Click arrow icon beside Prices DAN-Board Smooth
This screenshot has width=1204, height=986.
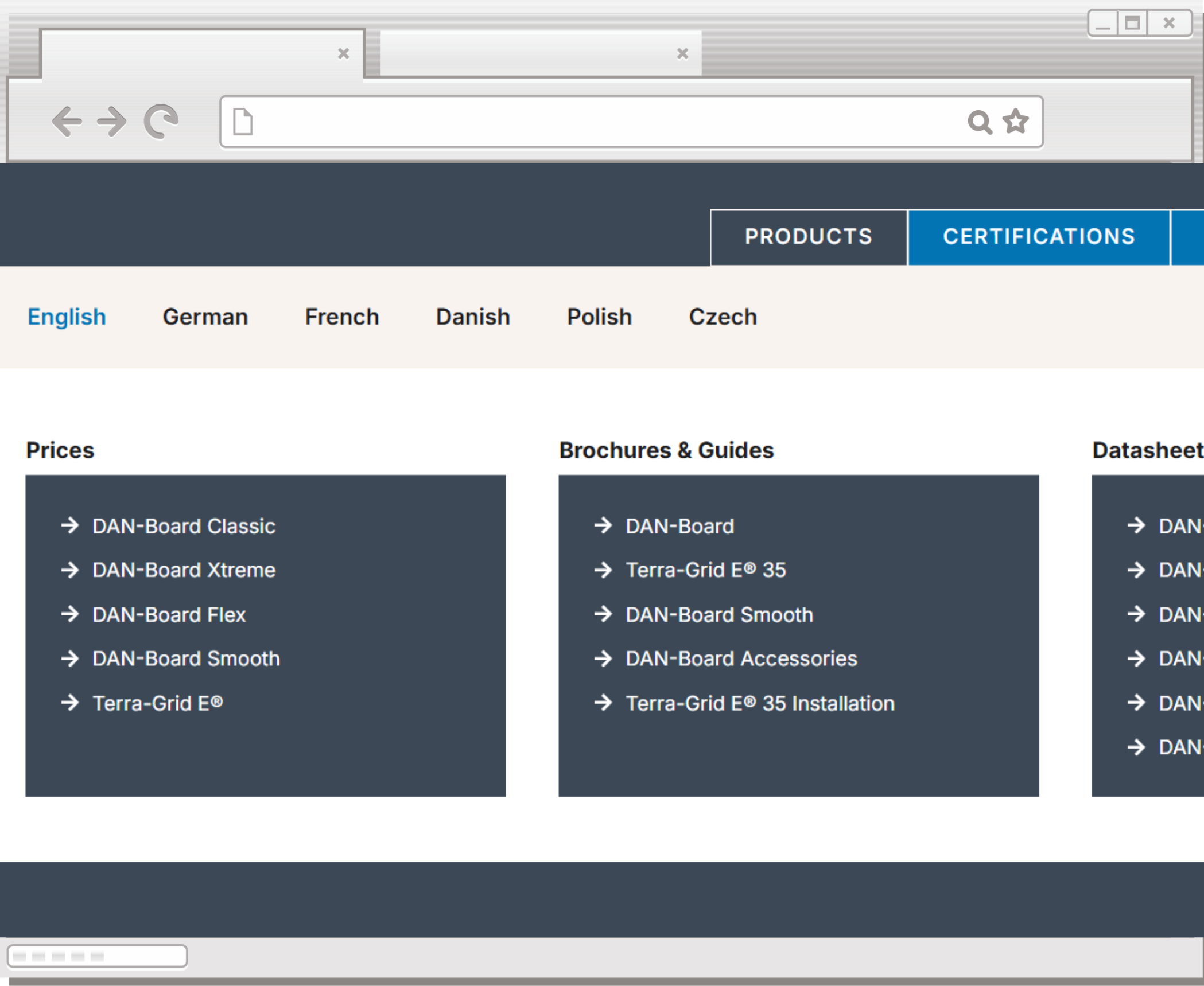[x=70, y=658]
